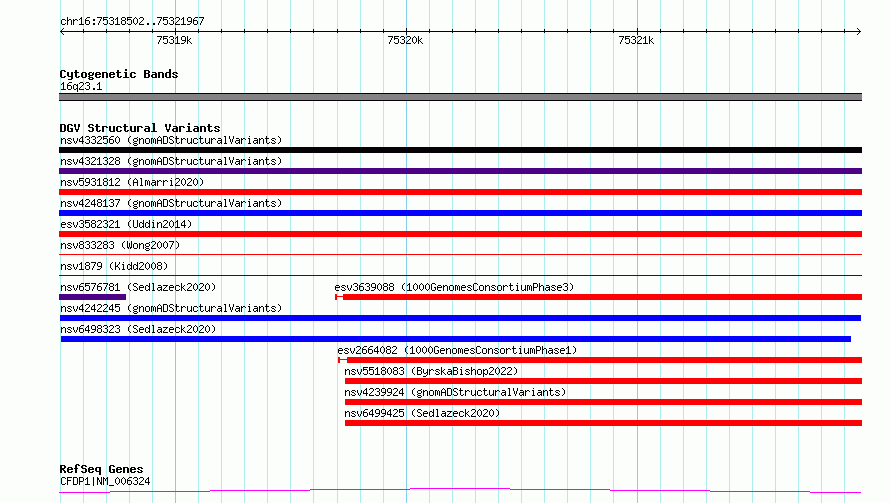Screen dimensions: 890x503
Task: Click the short purple nsv6576781 bar
Action: (93, 297)
